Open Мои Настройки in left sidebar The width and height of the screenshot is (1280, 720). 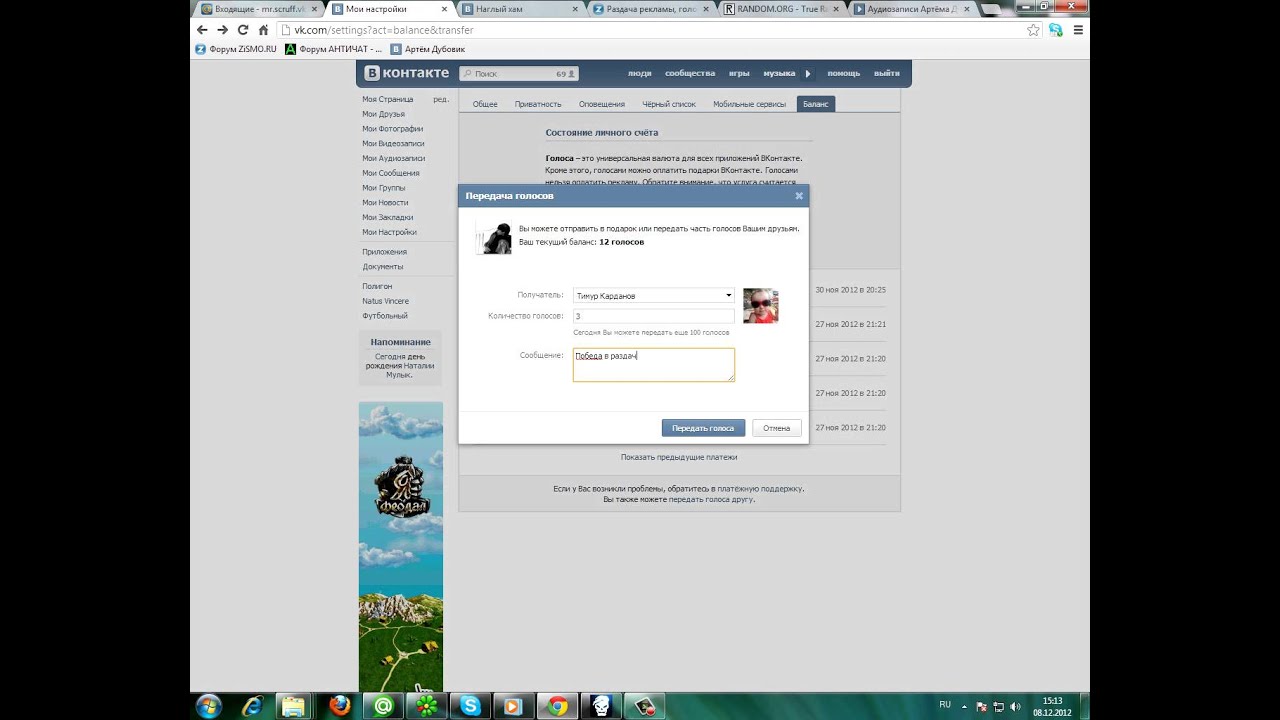coord(390,232)
